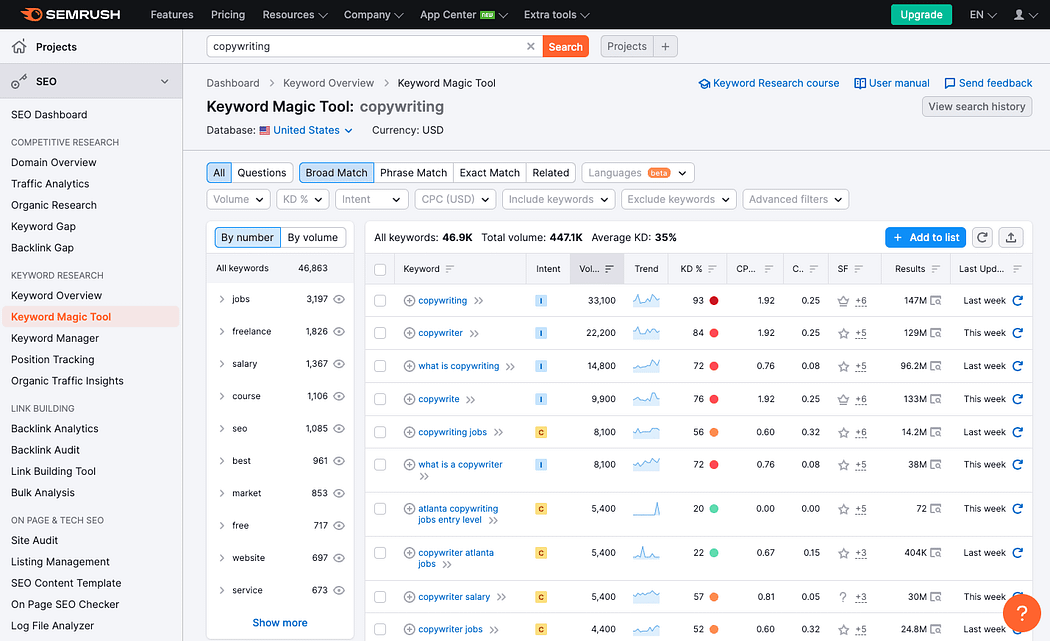The width and height of the screenshot is (1050, 641).
Task: Click the Projects home icon
Action: (x=19, y=46)
